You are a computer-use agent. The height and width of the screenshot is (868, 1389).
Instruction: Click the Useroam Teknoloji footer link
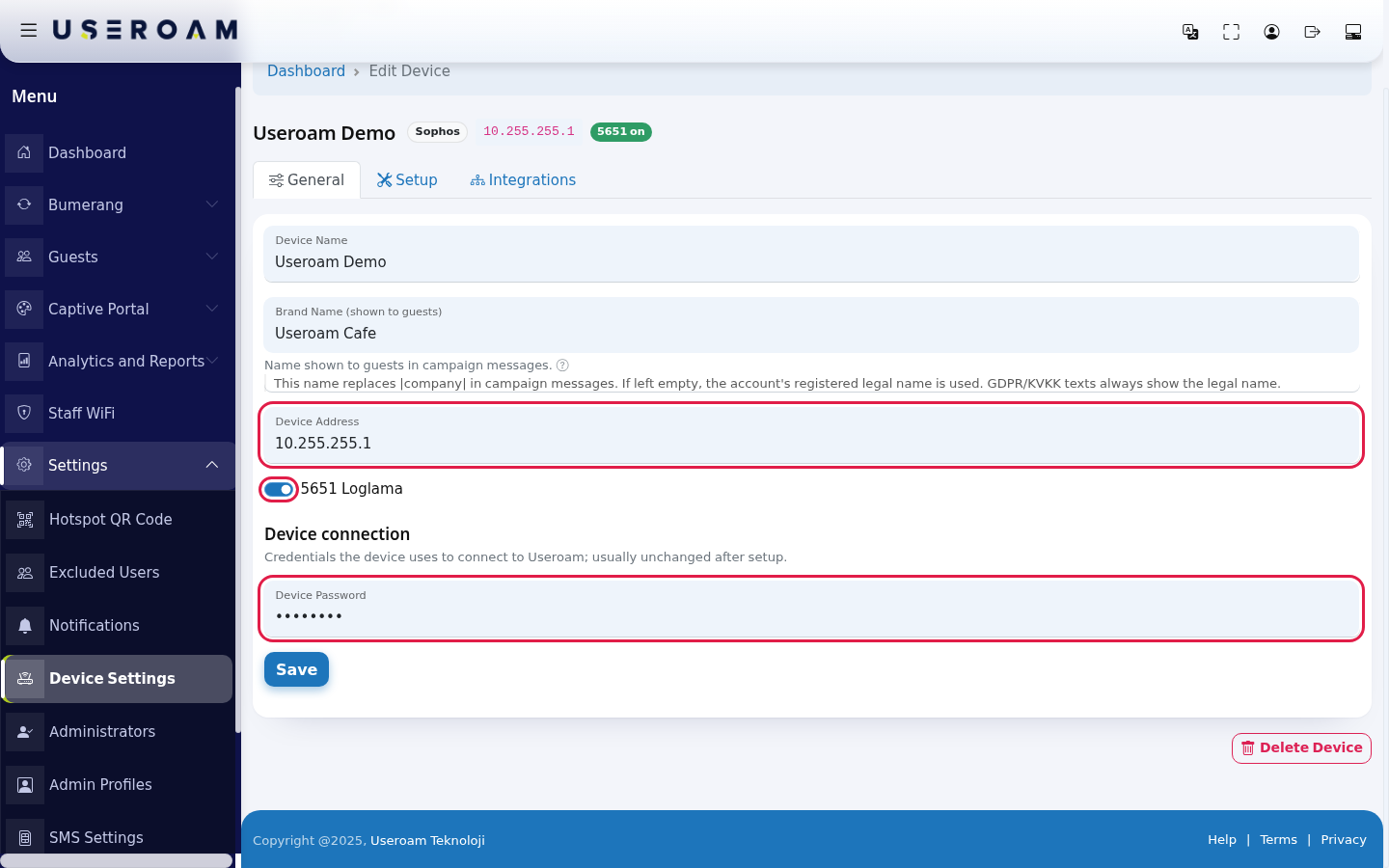click(427, 841)
